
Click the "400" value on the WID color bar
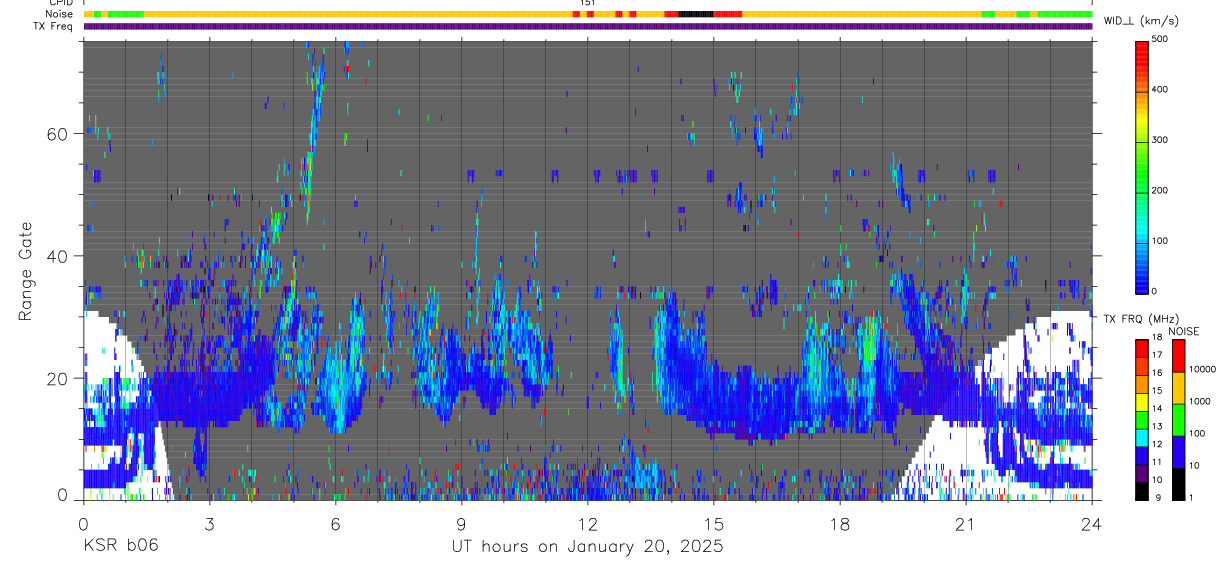tap(1160, 89)
